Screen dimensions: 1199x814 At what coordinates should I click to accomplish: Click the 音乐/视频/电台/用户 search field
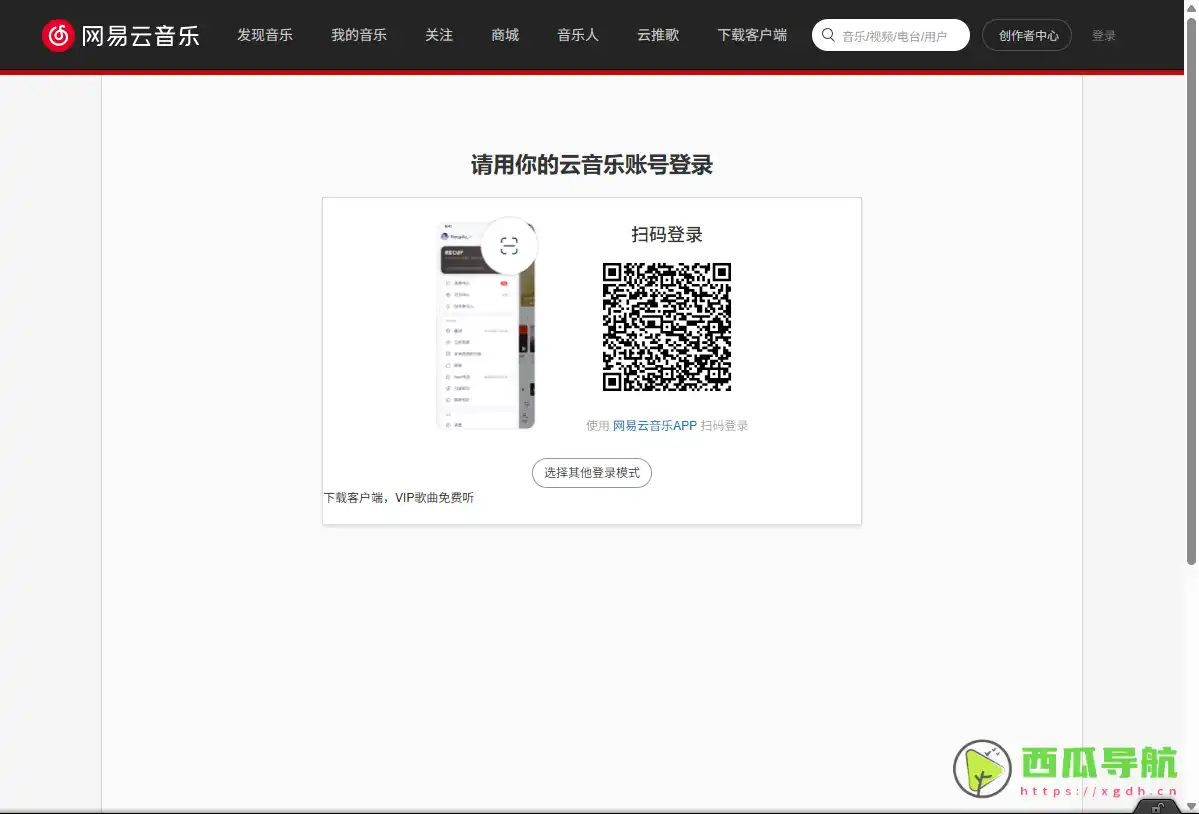[x=895, y=34]
